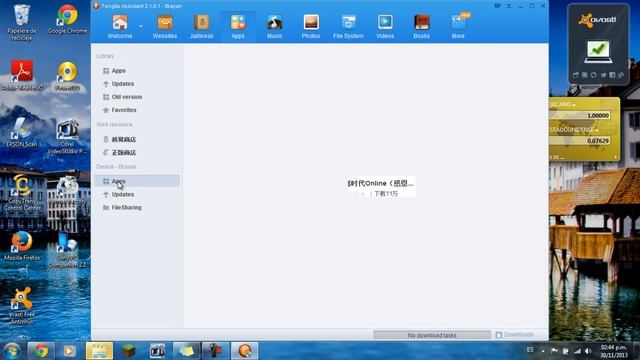Open the Jailbreak toolbar section
The height and width of the screenshot is (360, 640).
201,26
